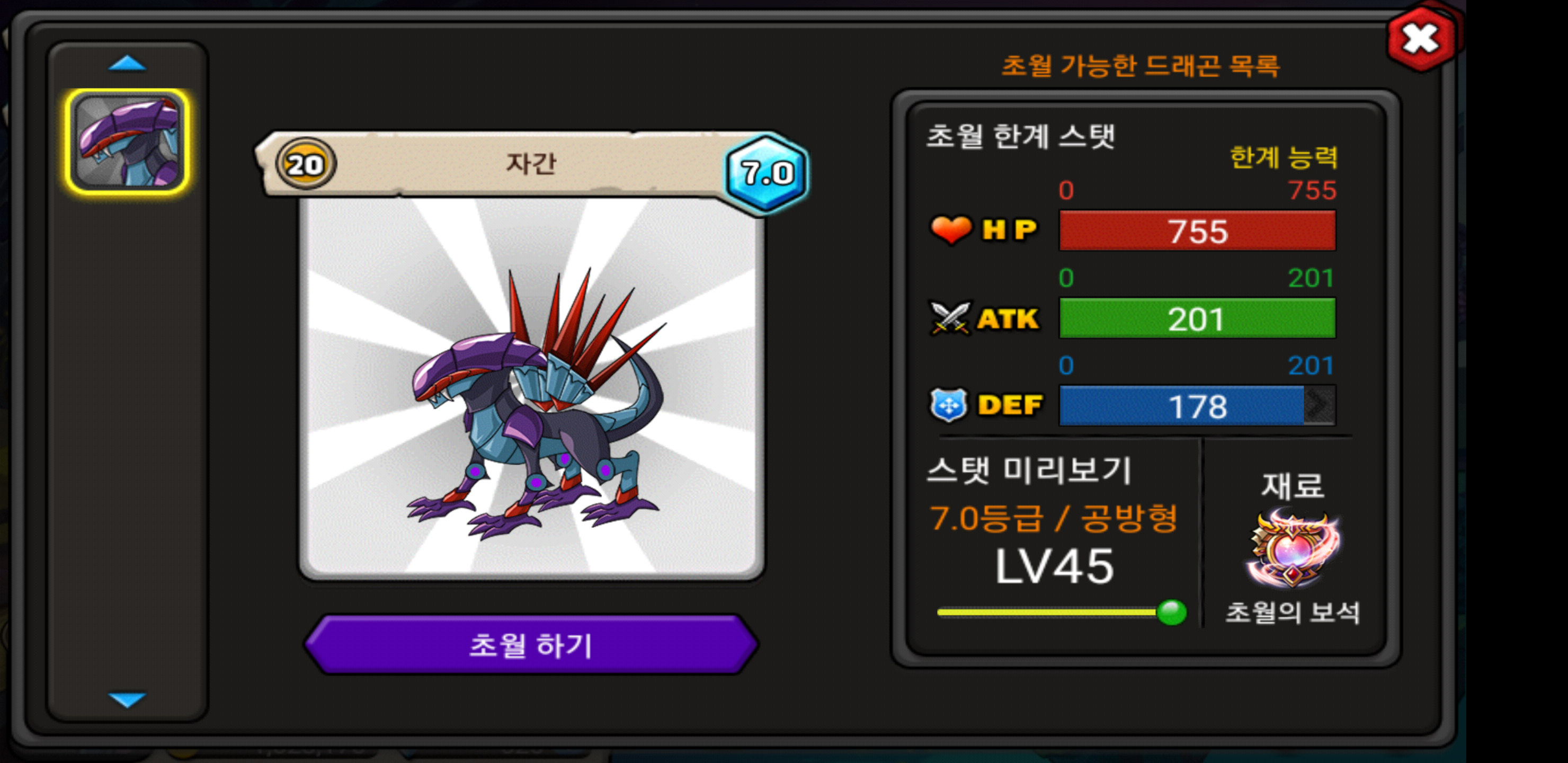Image resolution: width=1568 pixels, height=763 pixels.
Task: Click the up arrow in dragon list
Action: (x=127, y=64)
